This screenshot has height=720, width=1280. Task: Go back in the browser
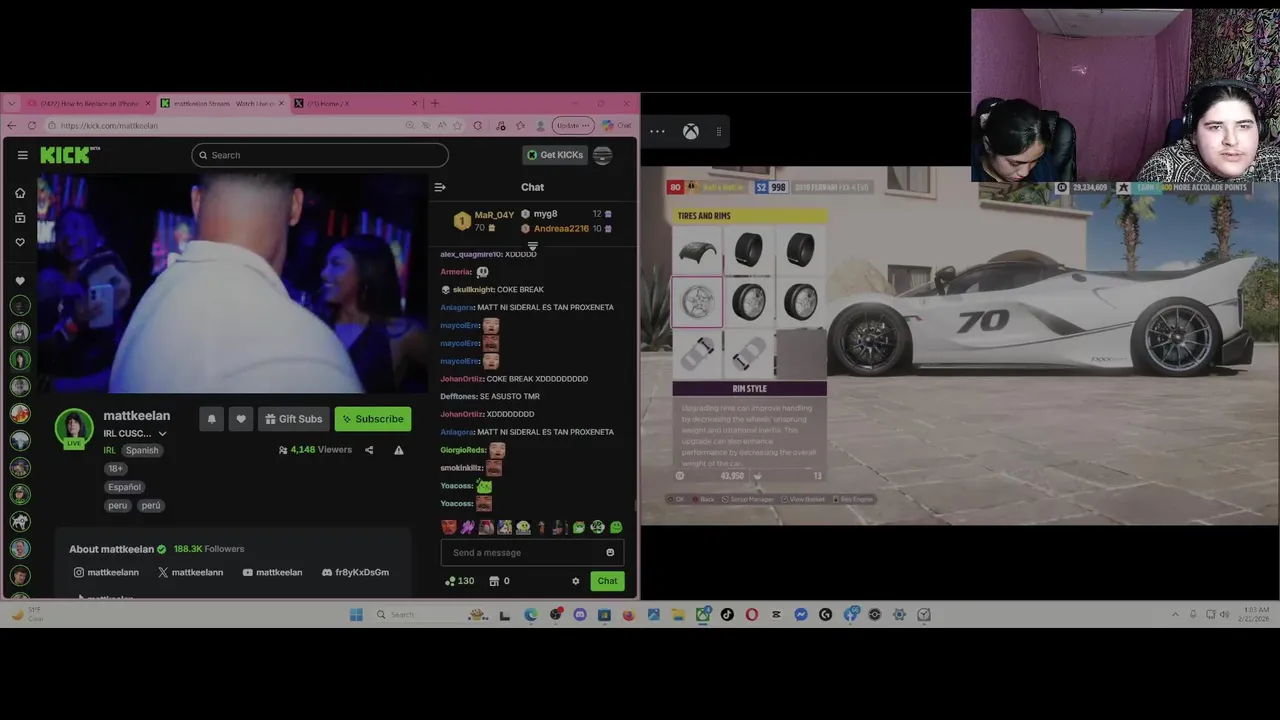point(11,126)
